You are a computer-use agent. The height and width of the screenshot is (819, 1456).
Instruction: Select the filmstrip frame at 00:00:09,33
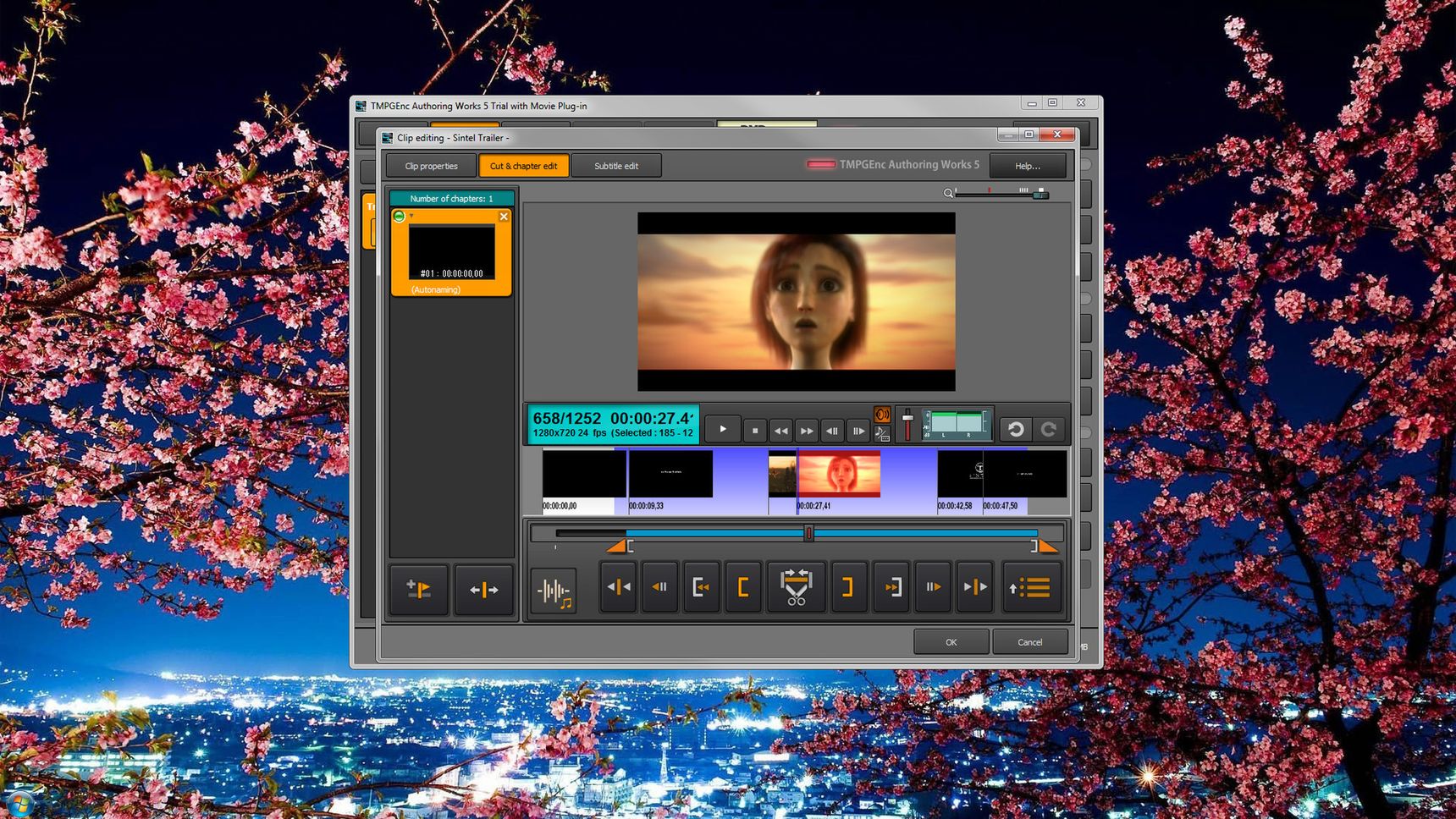(670, 474)
